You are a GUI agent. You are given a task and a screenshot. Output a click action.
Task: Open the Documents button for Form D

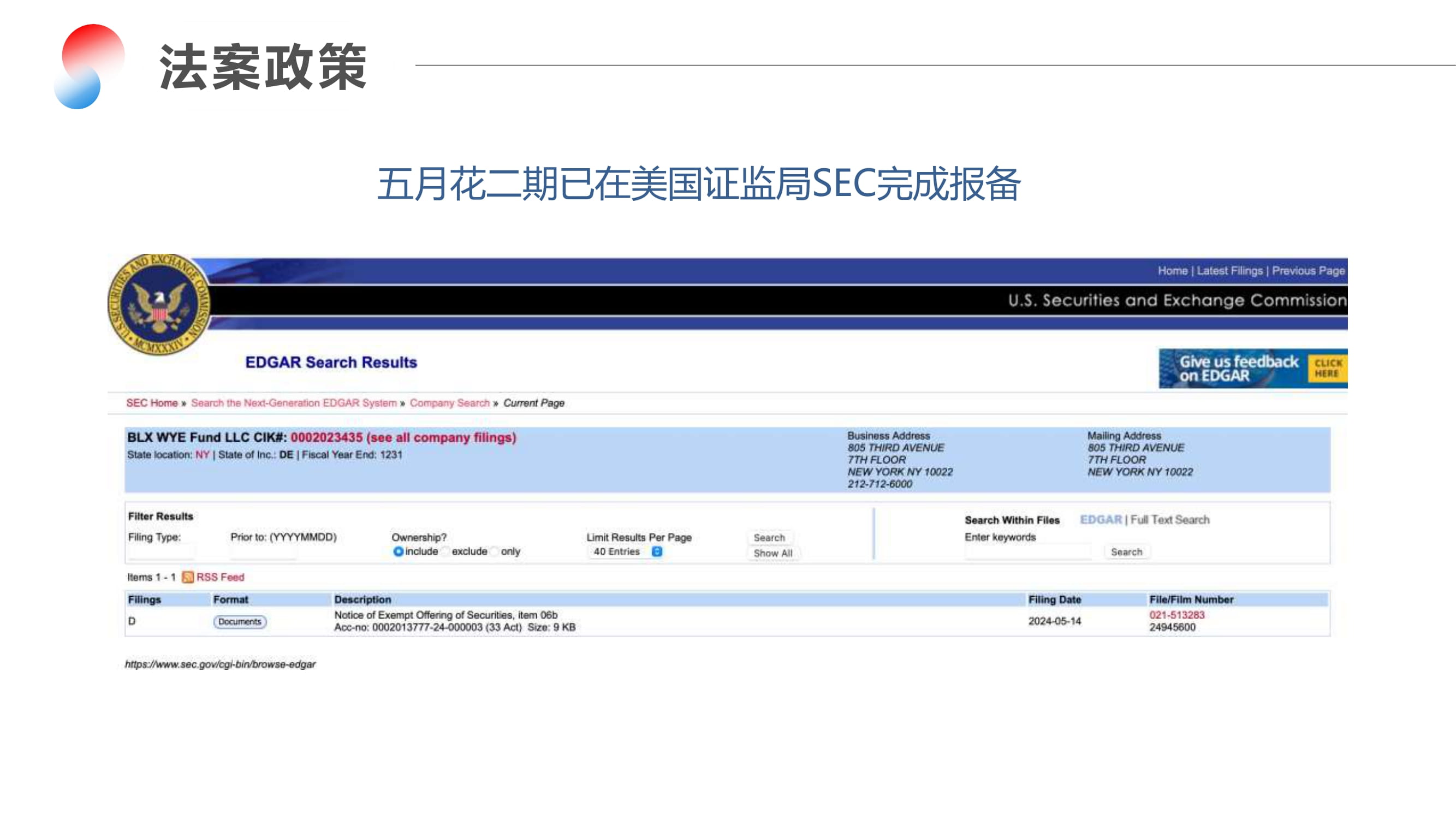click(240, 622)
